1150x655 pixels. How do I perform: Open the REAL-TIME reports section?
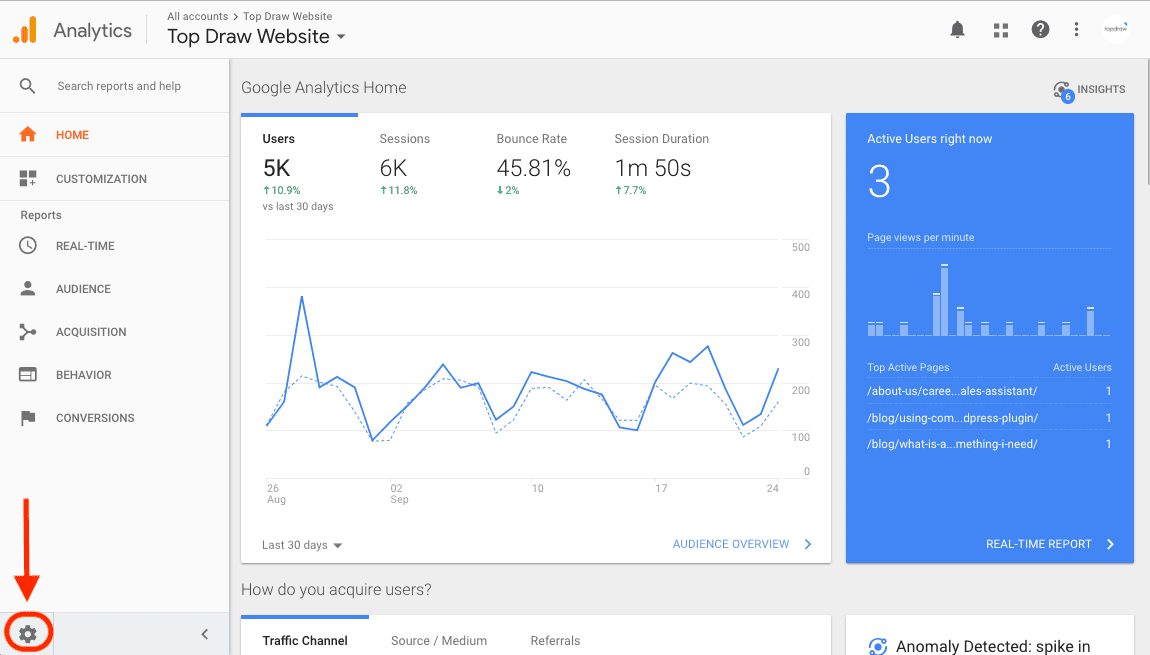(114, 246)
